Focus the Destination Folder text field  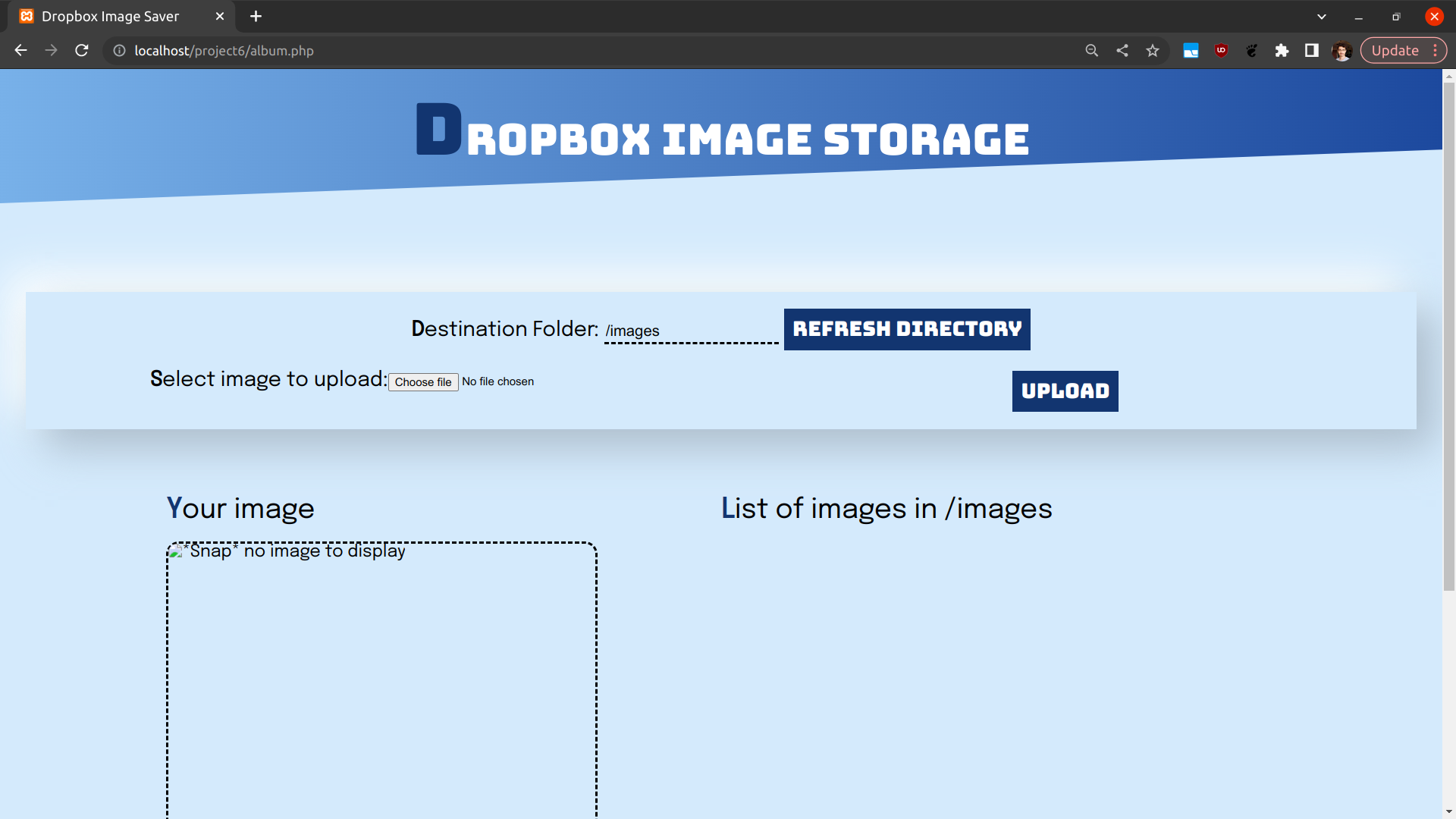click(690, 331)
